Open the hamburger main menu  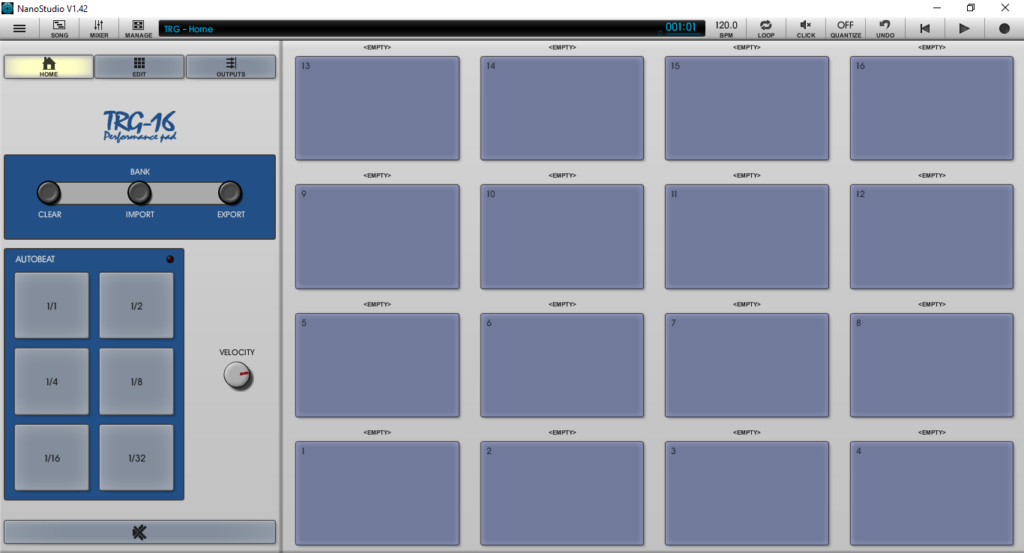20,28
